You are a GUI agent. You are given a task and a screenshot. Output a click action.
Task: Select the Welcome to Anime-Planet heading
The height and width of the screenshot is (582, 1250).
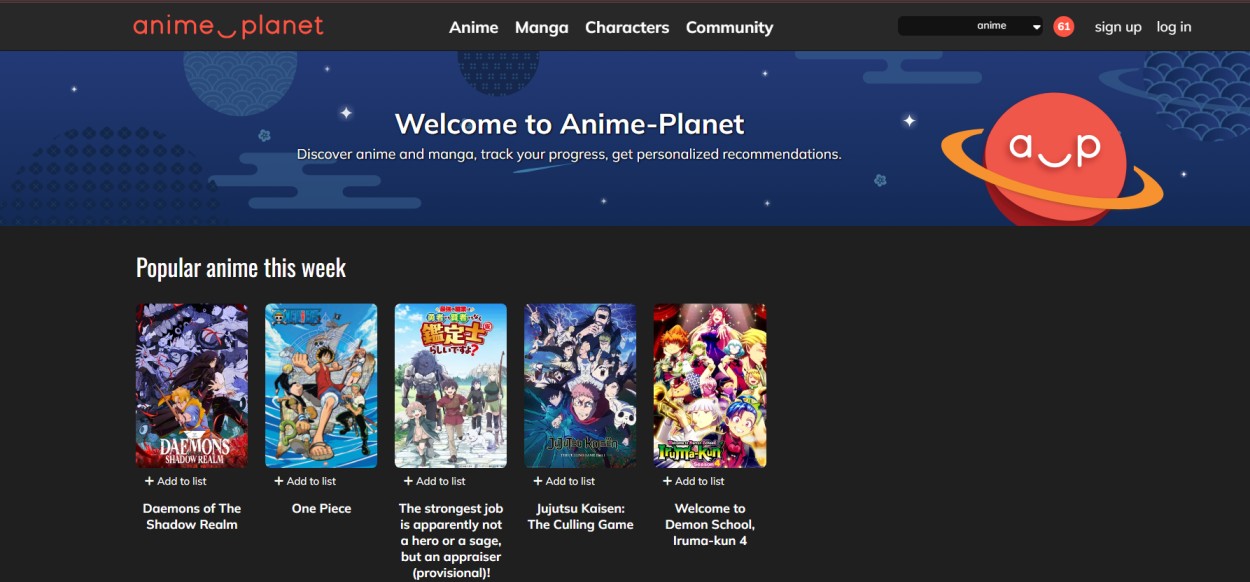coord(570,124)
